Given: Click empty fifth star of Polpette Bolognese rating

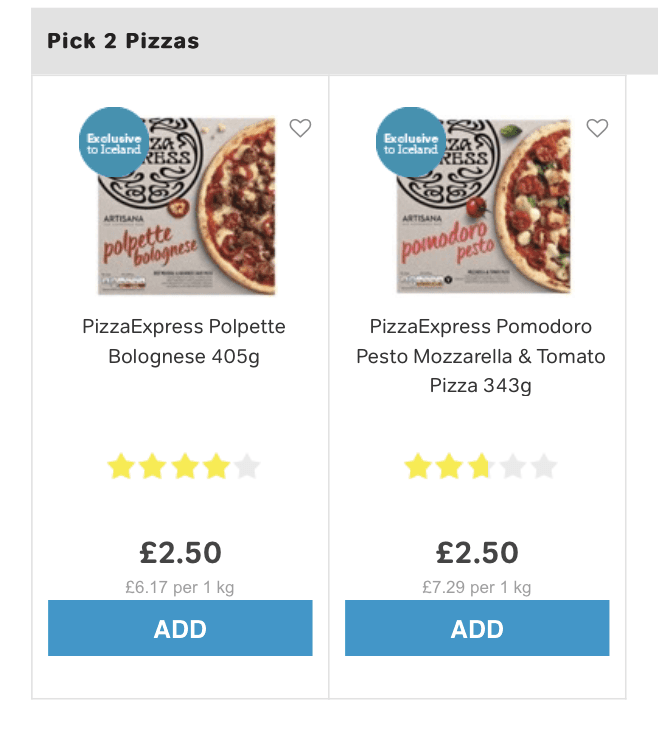Looking at the screenshot, I should [x=247, y=466].
